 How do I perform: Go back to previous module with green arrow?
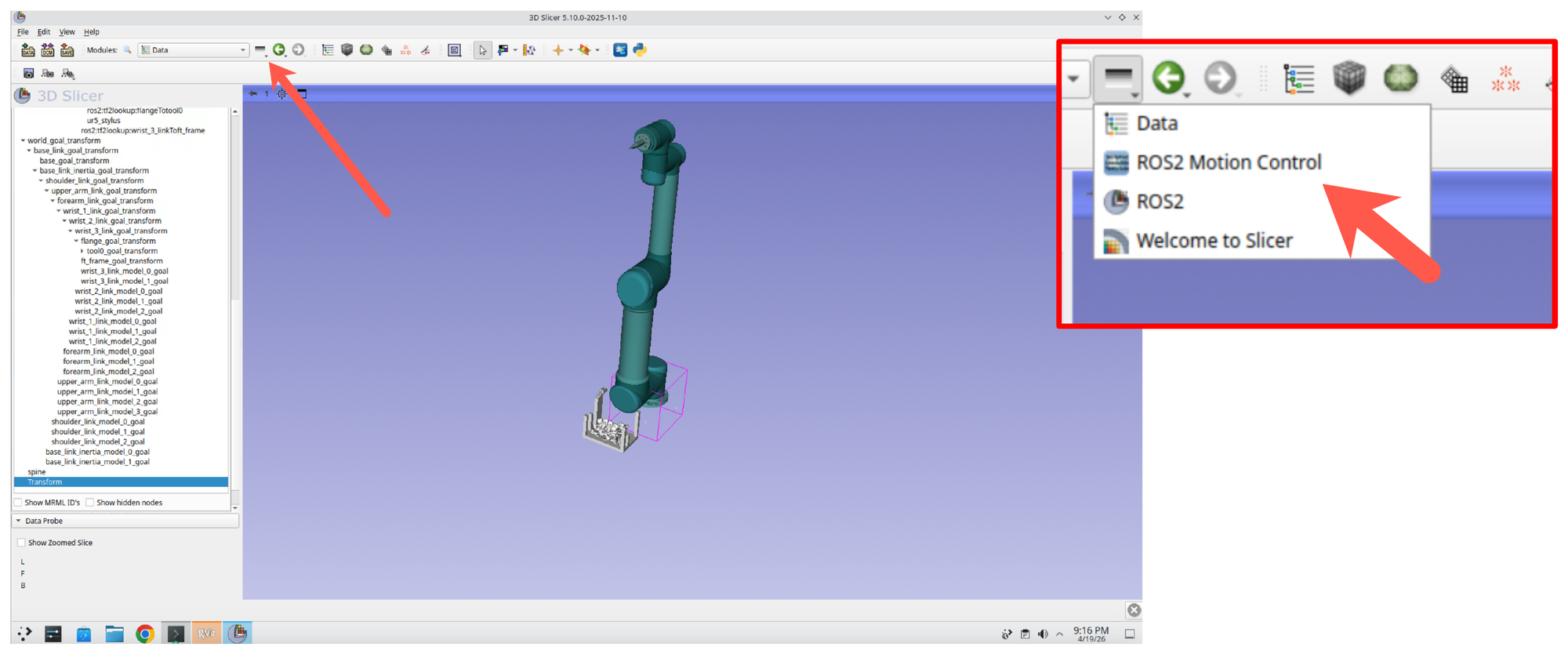278,50
